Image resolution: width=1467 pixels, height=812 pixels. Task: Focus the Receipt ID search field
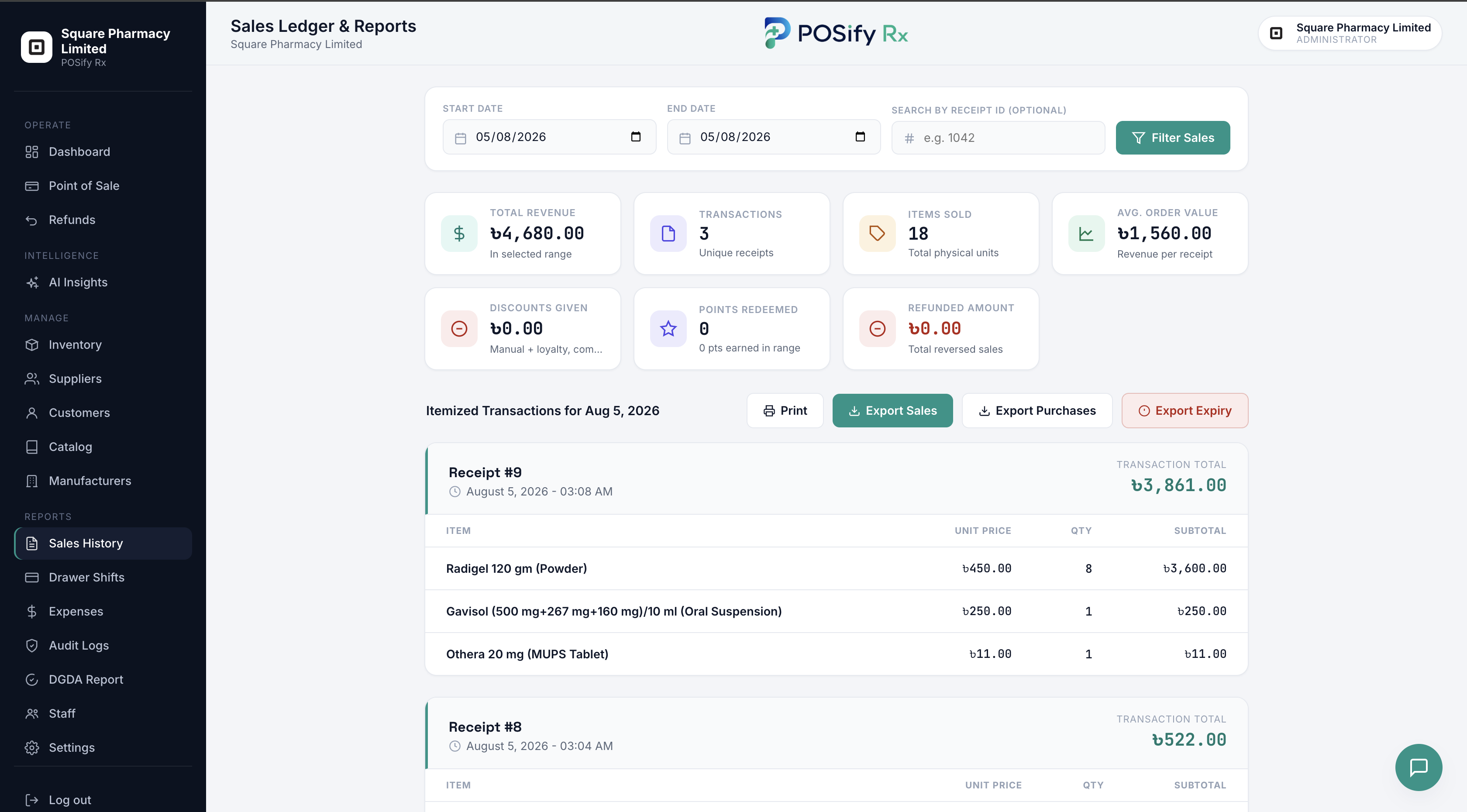tap(998, 138)
